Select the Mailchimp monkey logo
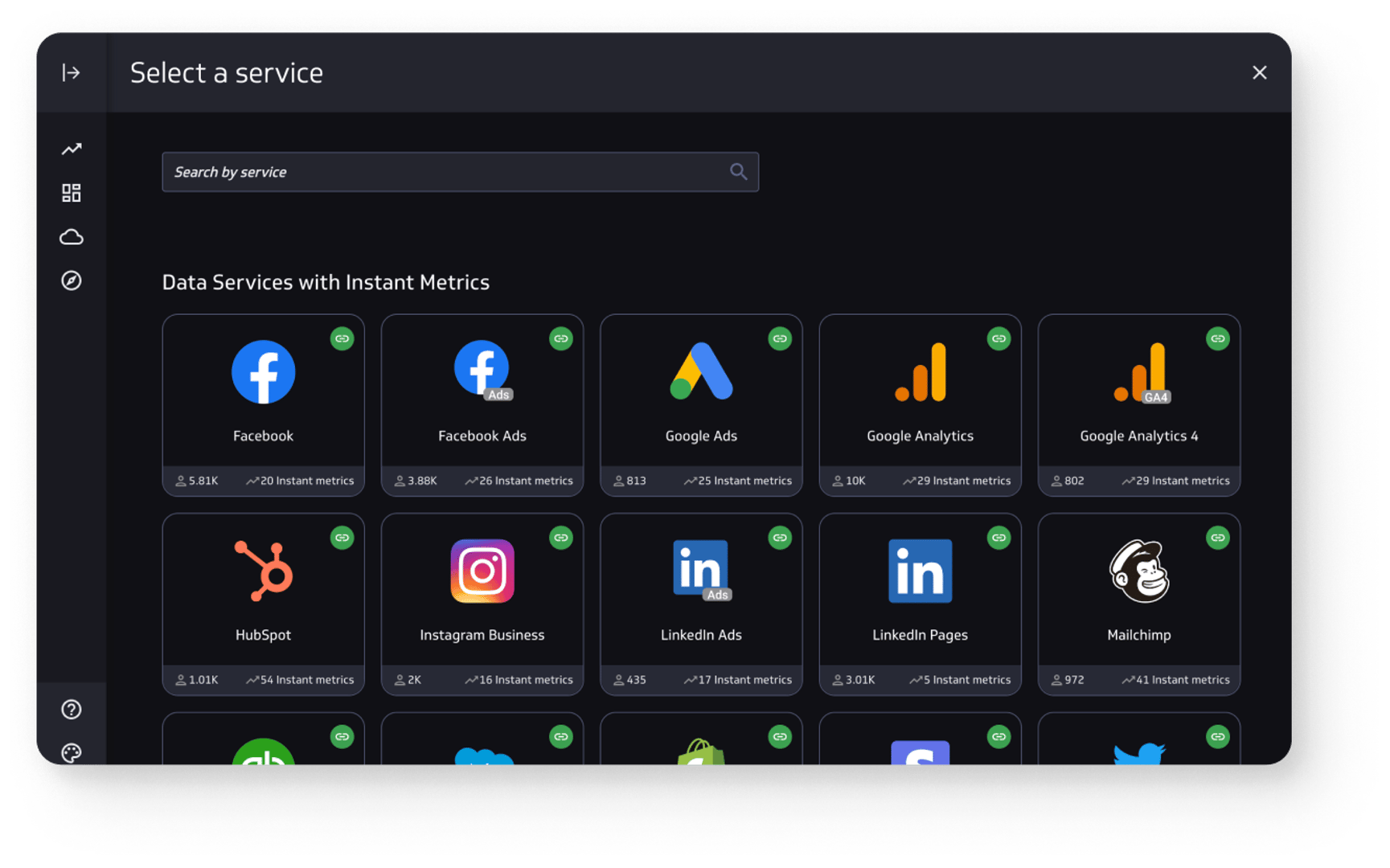This screenshot has width=1390, height=868. (1139, 571)
